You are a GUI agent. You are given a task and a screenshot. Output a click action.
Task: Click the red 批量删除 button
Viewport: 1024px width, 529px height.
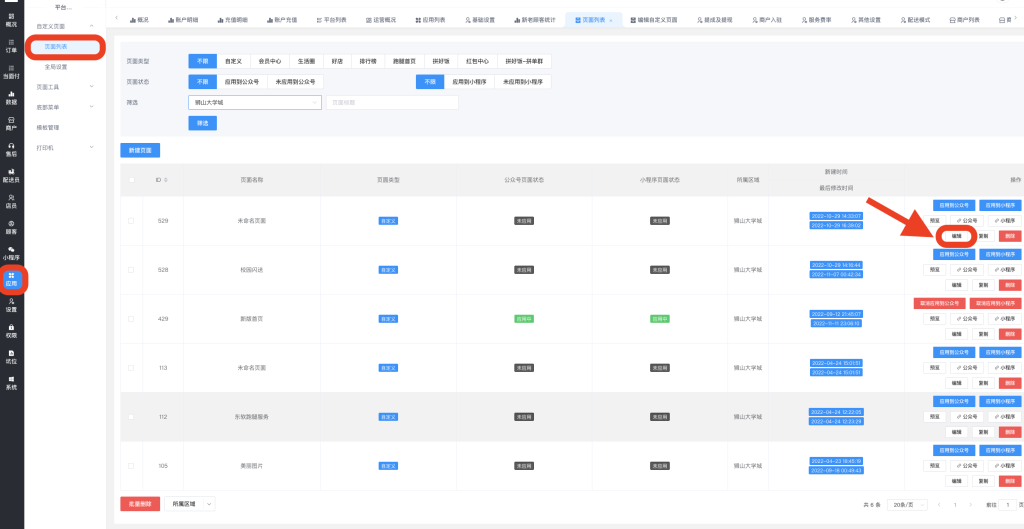point(139,505)
